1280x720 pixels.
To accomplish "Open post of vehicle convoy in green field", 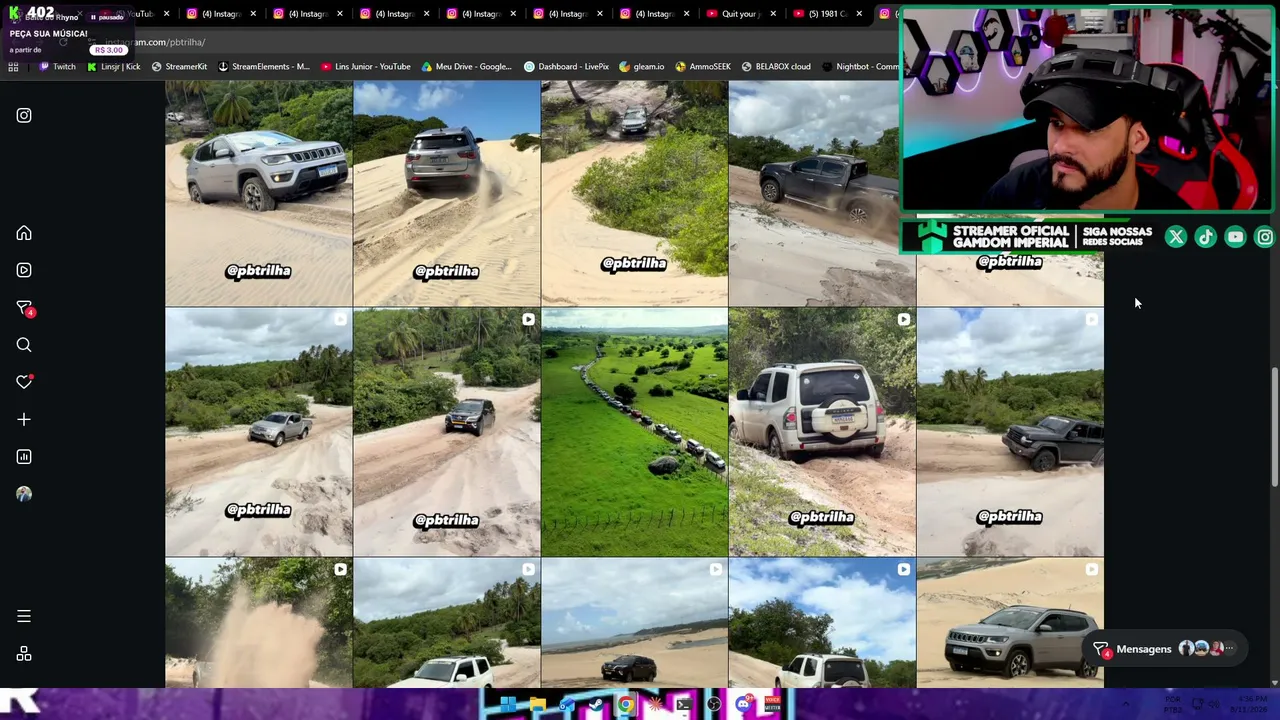I will [x=634, y=432].
